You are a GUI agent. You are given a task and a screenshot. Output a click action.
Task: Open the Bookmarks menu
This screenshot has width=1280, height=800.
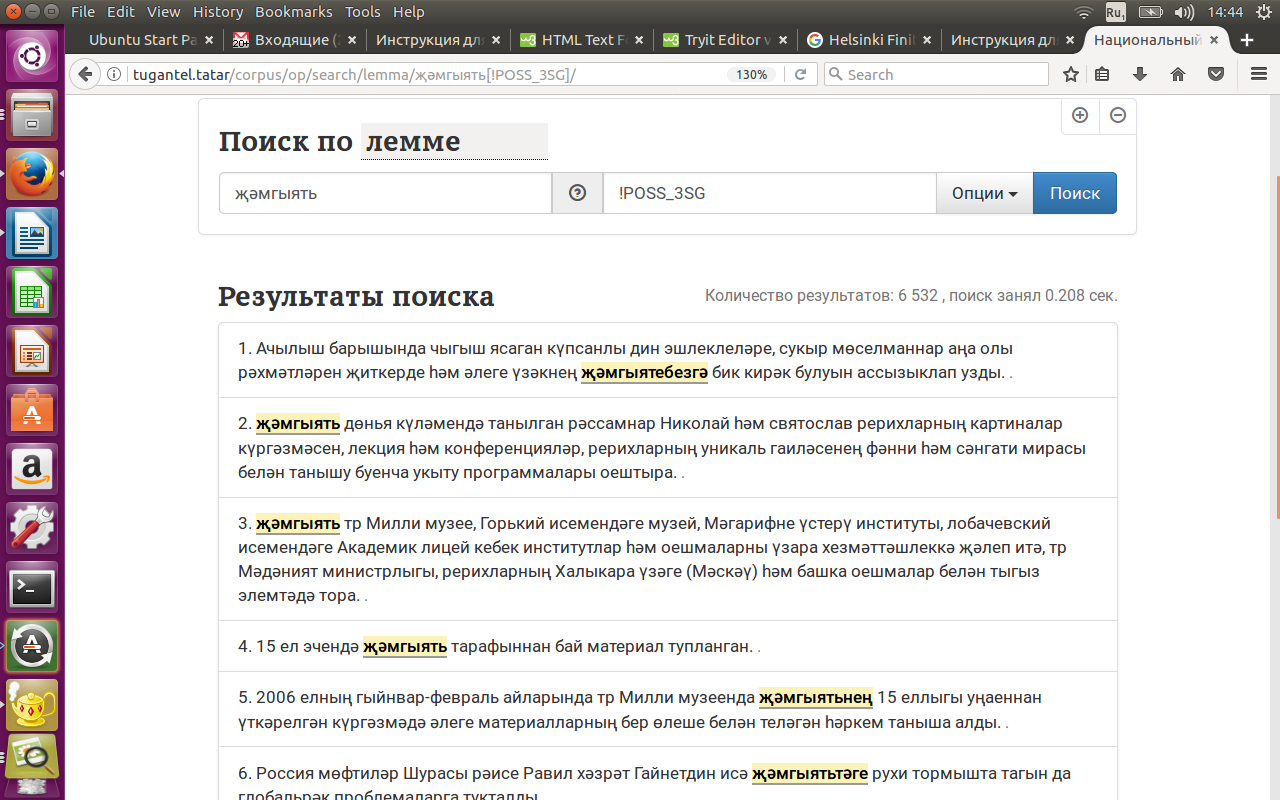pyautogui.click(x=293, y=11)
